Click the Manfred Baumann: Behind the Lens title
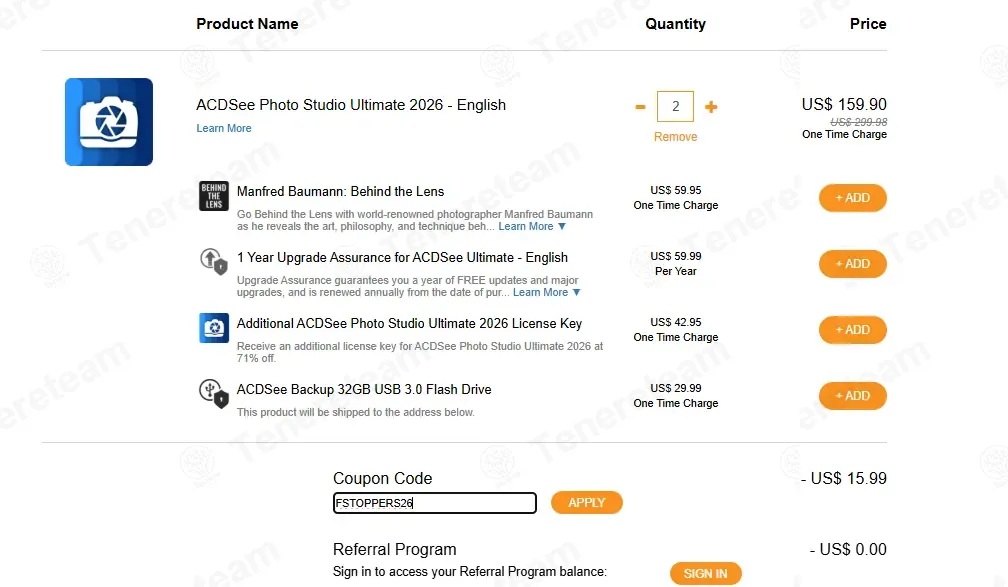Image resolution: width=1008 pixels, height=587 pixels. pyautogui.click(x=340, y=192)
